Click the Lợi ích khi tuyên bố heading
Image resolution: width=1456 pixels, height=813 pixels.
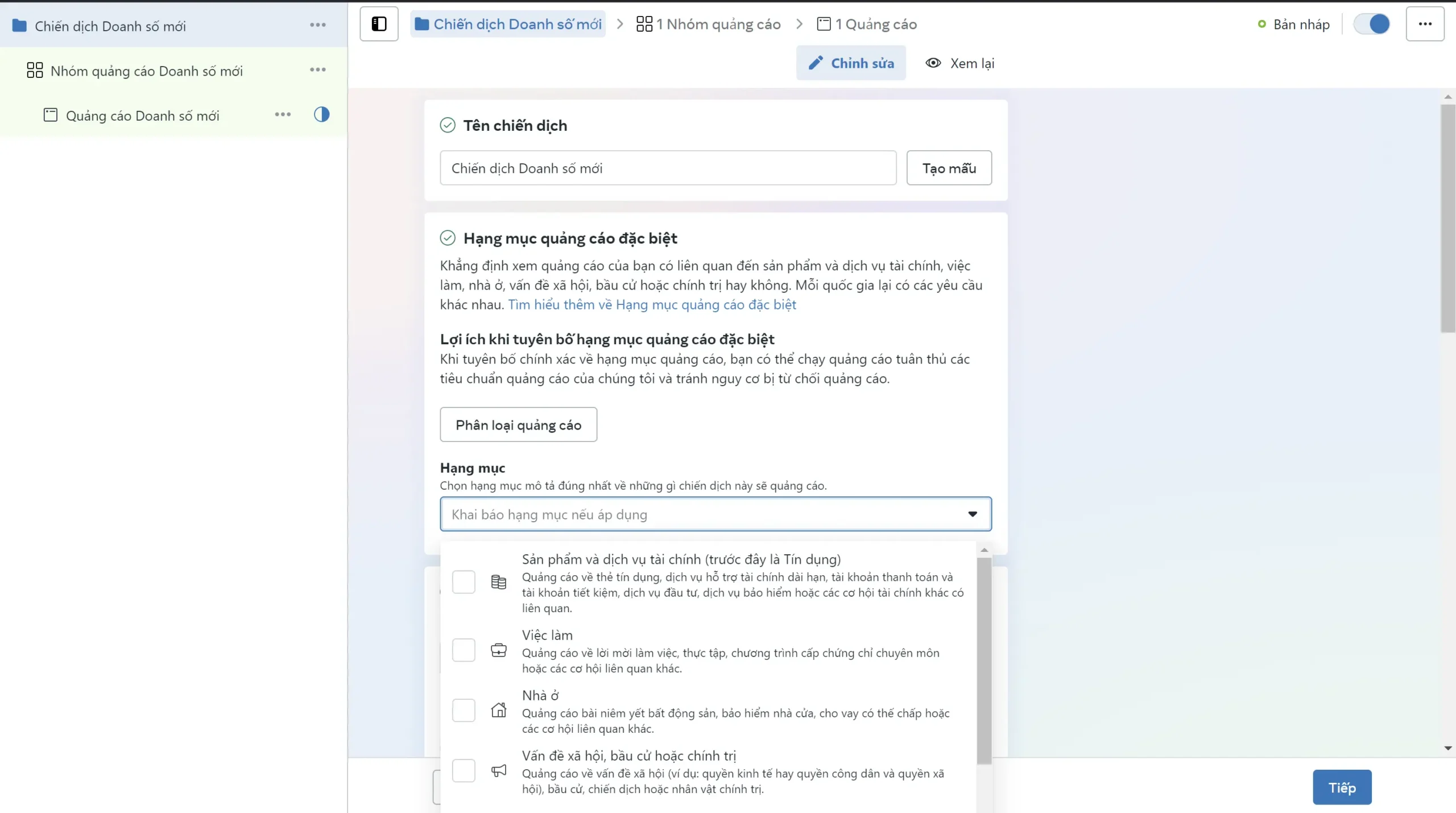[607, 339]
